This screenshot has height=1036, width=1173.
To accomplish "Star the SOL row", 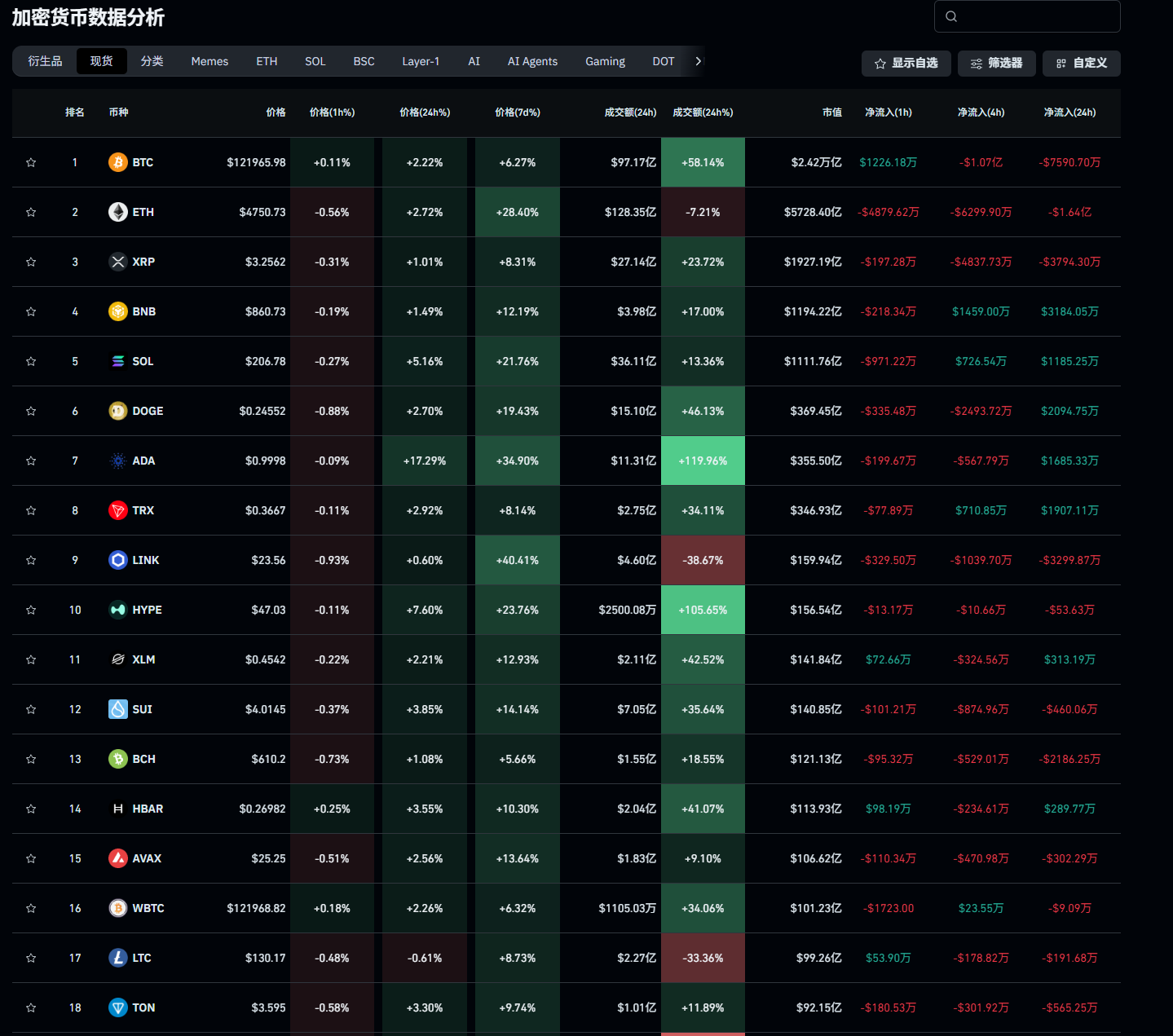I will [31, 361].
